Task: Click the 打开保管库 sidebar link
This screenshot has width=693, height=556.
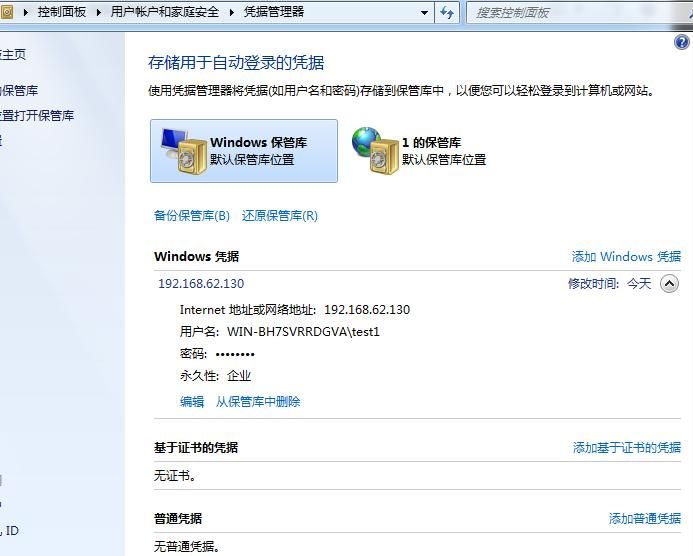Action: click(37, 116)
